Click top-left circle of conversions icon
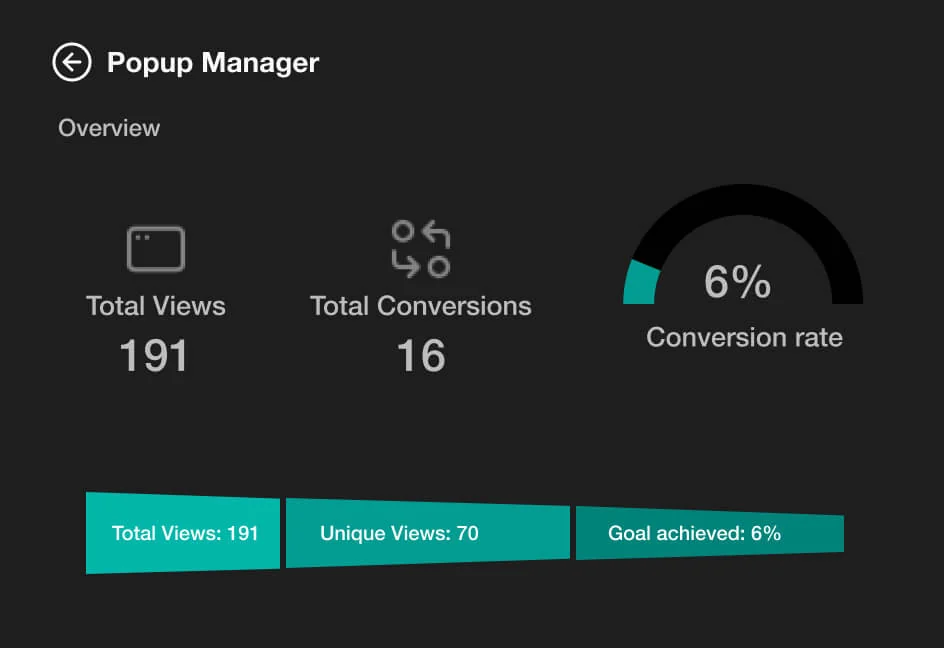 403,233
